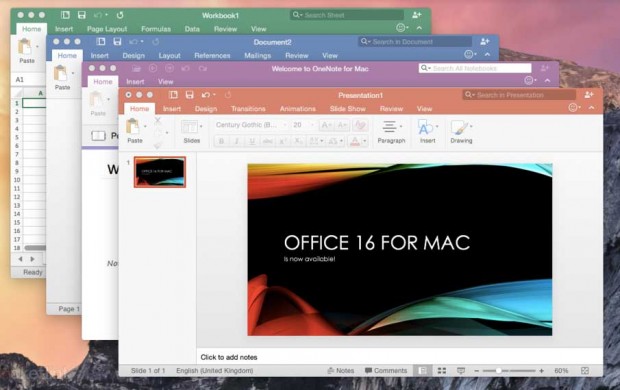Click the Paragraph button in ribbon
The width and height of the screenshot is (620, 390).
(x=391, y=131)
